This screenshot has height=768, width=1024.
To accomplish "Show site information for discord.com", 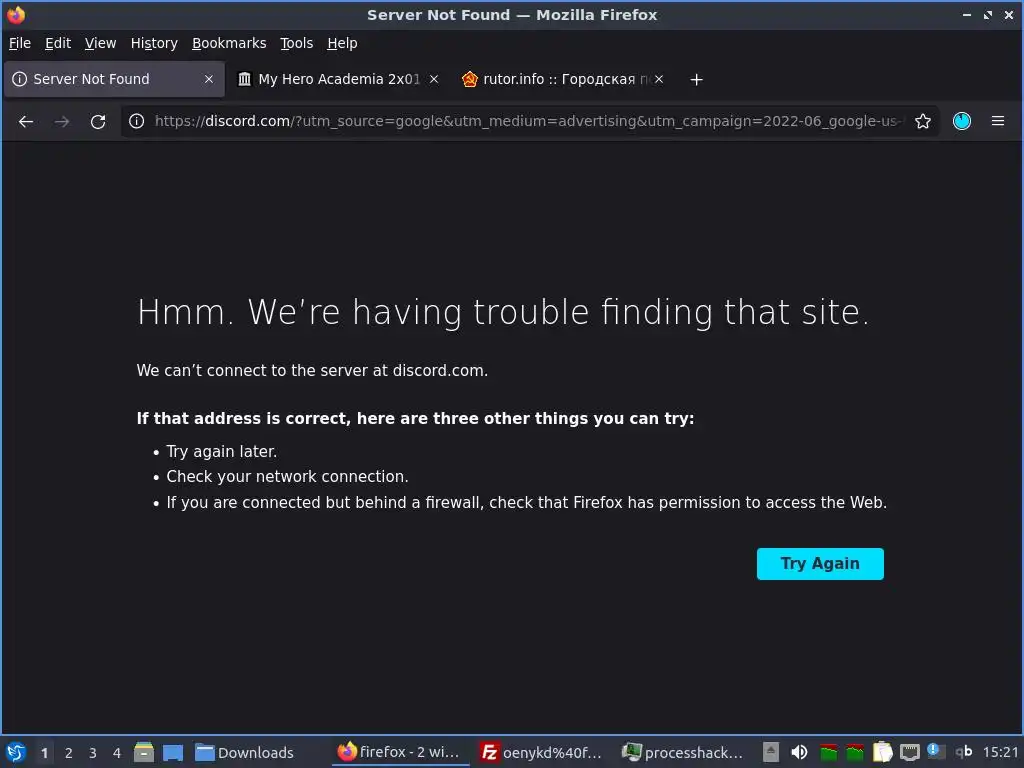I will point(136,121).
